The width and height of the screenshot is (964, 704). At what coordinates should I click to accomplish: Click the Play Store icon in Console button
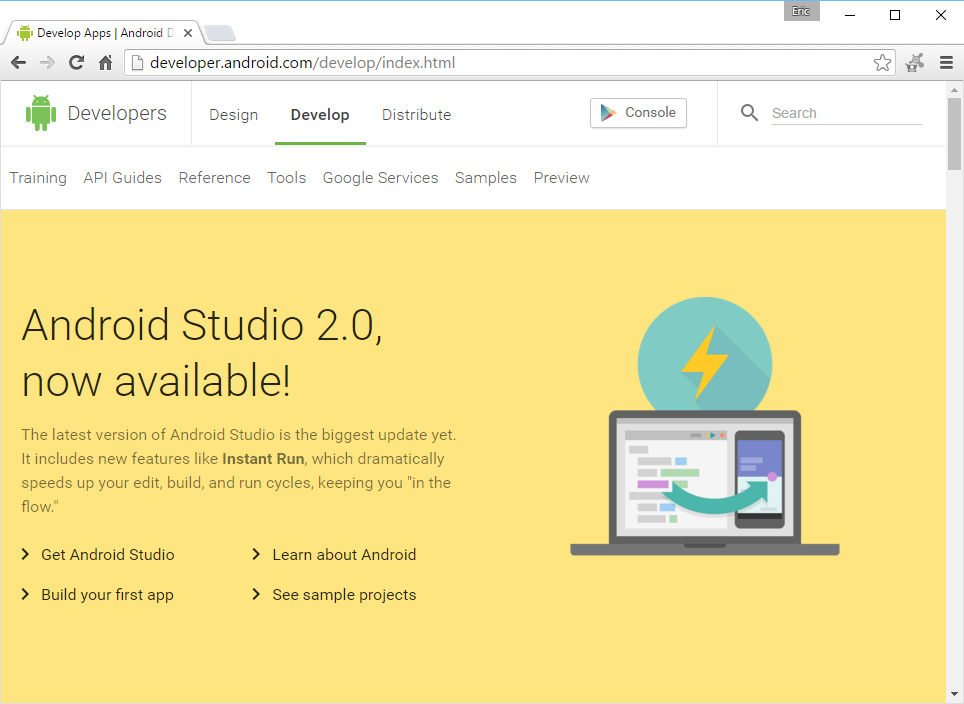tap(608, 113)
